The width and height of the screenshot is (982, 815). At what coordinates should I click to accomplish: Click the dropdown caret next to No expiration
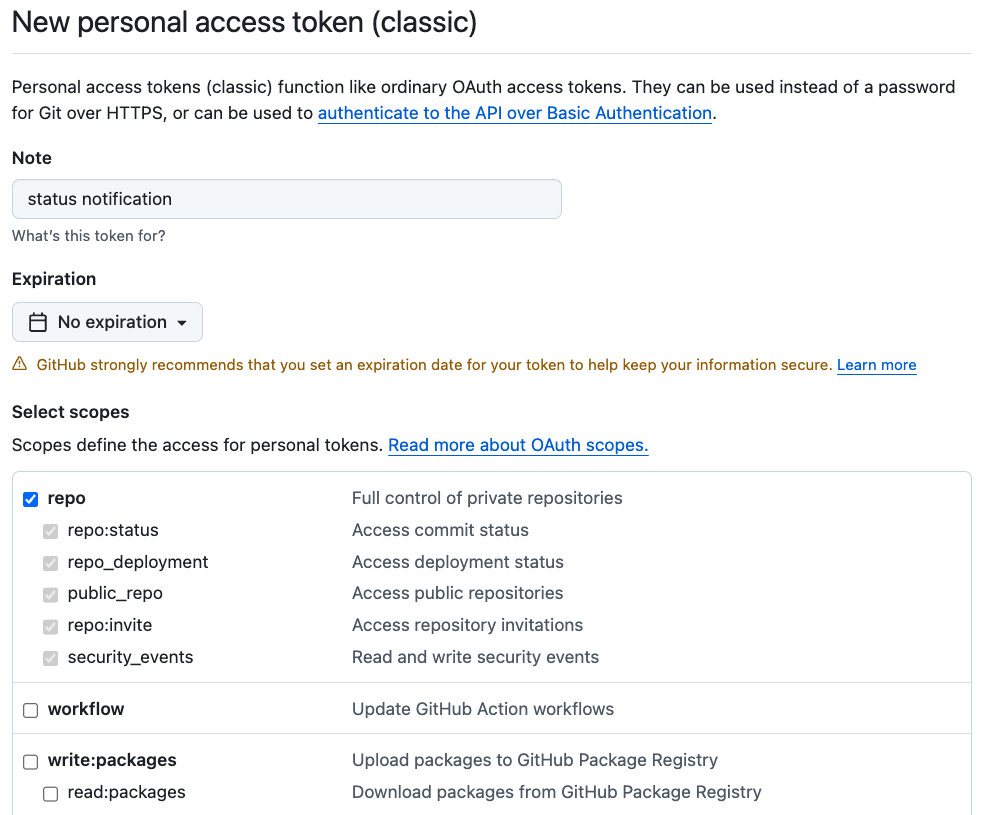click(182, 323)
